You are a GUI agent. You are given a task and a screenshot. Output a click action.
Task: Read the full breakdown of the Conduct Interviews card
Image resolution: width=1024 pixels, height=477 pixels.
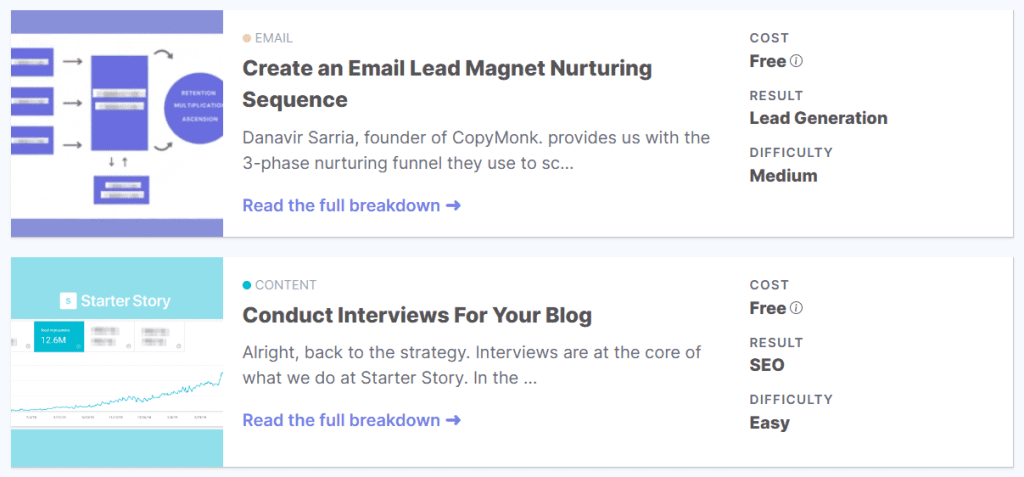coord(351,420)
